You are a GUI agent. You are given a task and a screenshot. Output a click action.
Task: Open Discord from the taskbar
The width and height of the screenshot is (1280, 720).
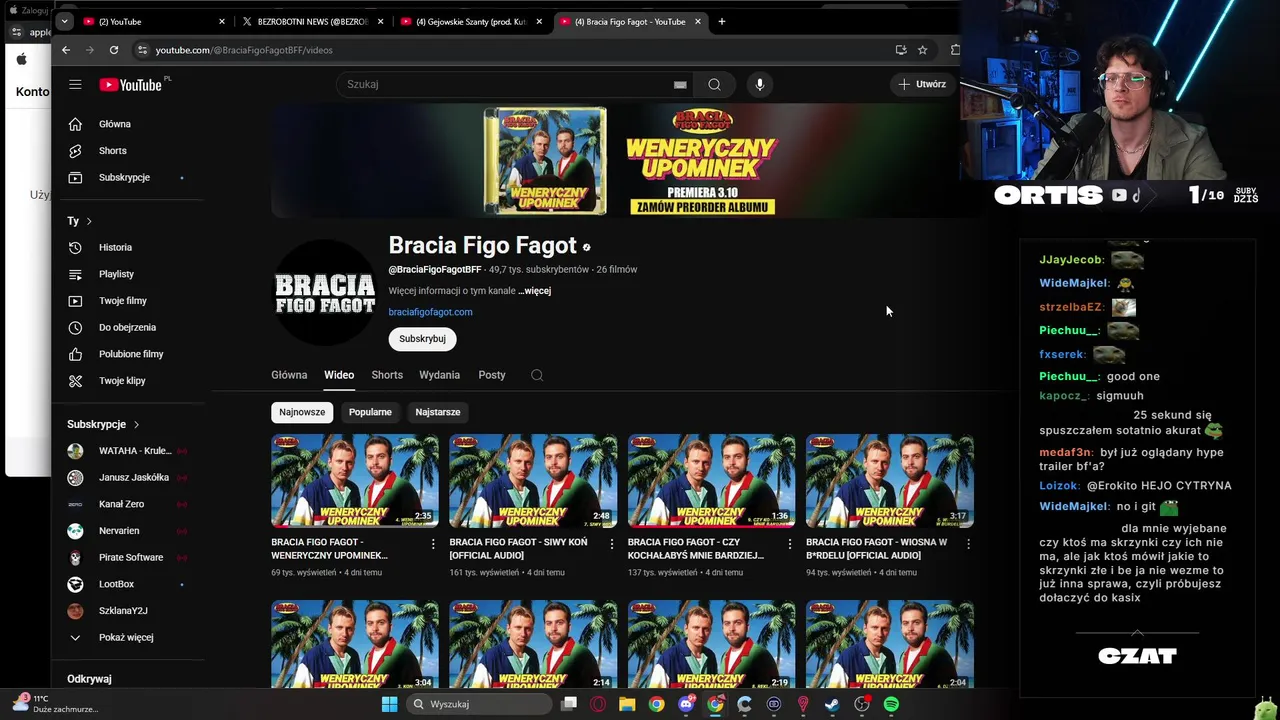(x=686, y=704)
